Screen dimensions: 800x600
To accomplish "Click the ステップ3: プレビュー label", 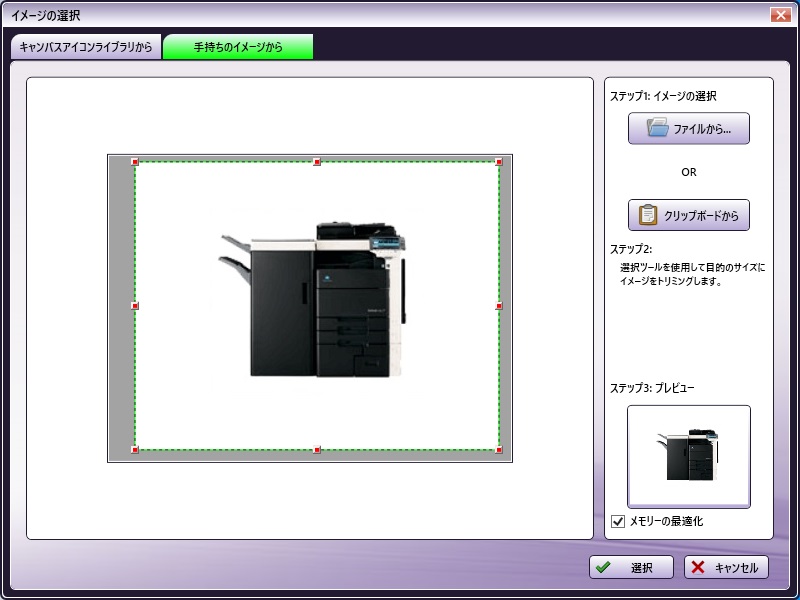I will point(652,388).
